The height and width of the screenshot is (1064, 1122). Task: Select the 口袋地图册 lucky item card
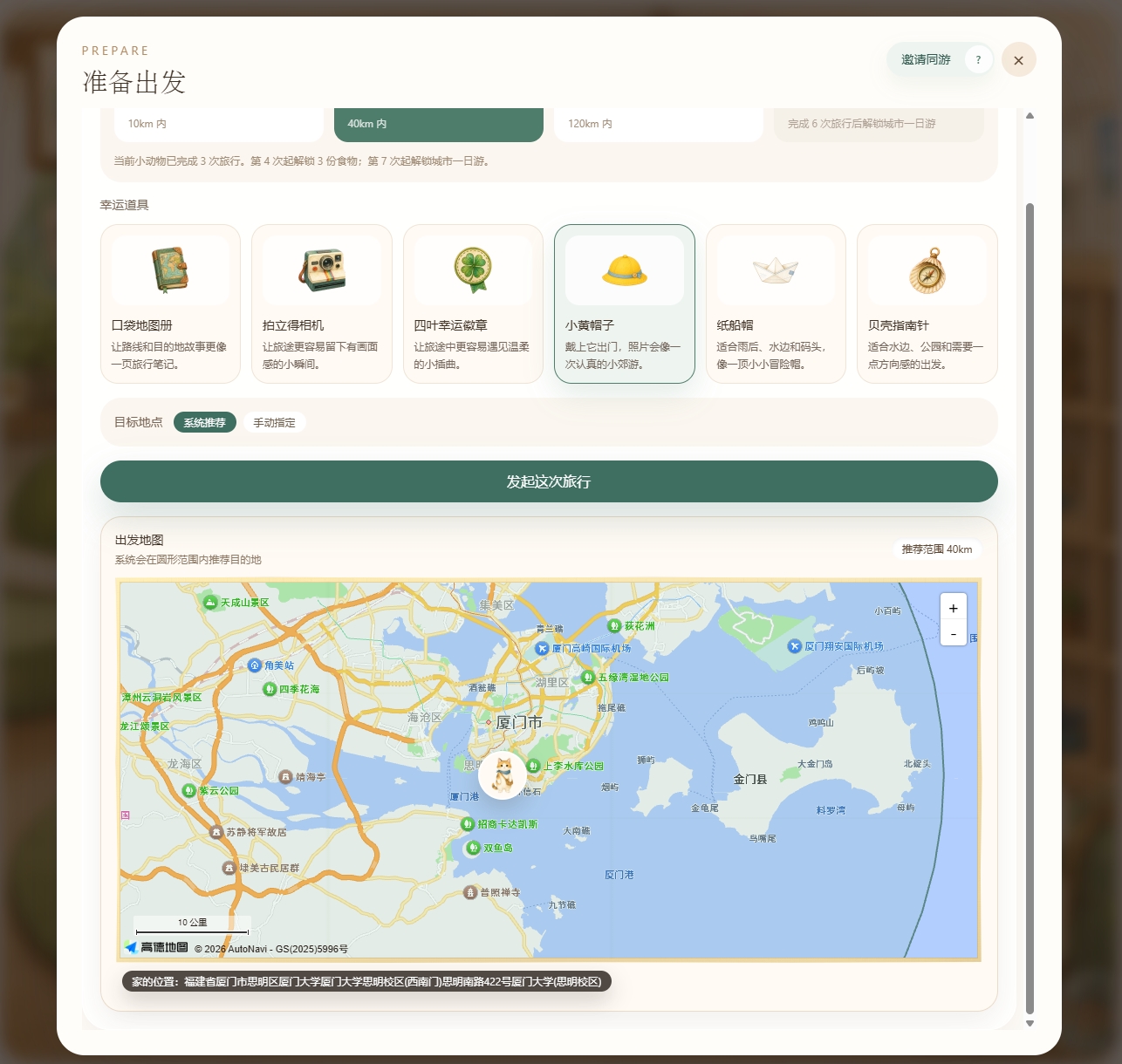pyautogui.click(x=170, y=304)
